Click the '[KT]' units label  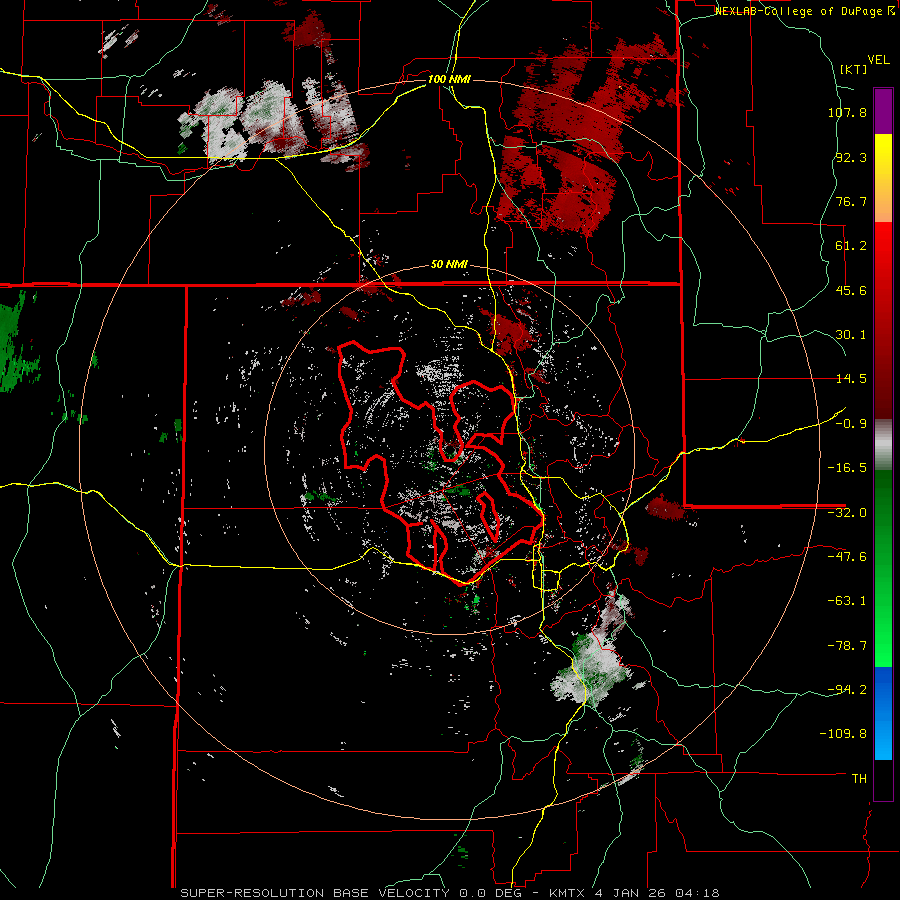854,69
